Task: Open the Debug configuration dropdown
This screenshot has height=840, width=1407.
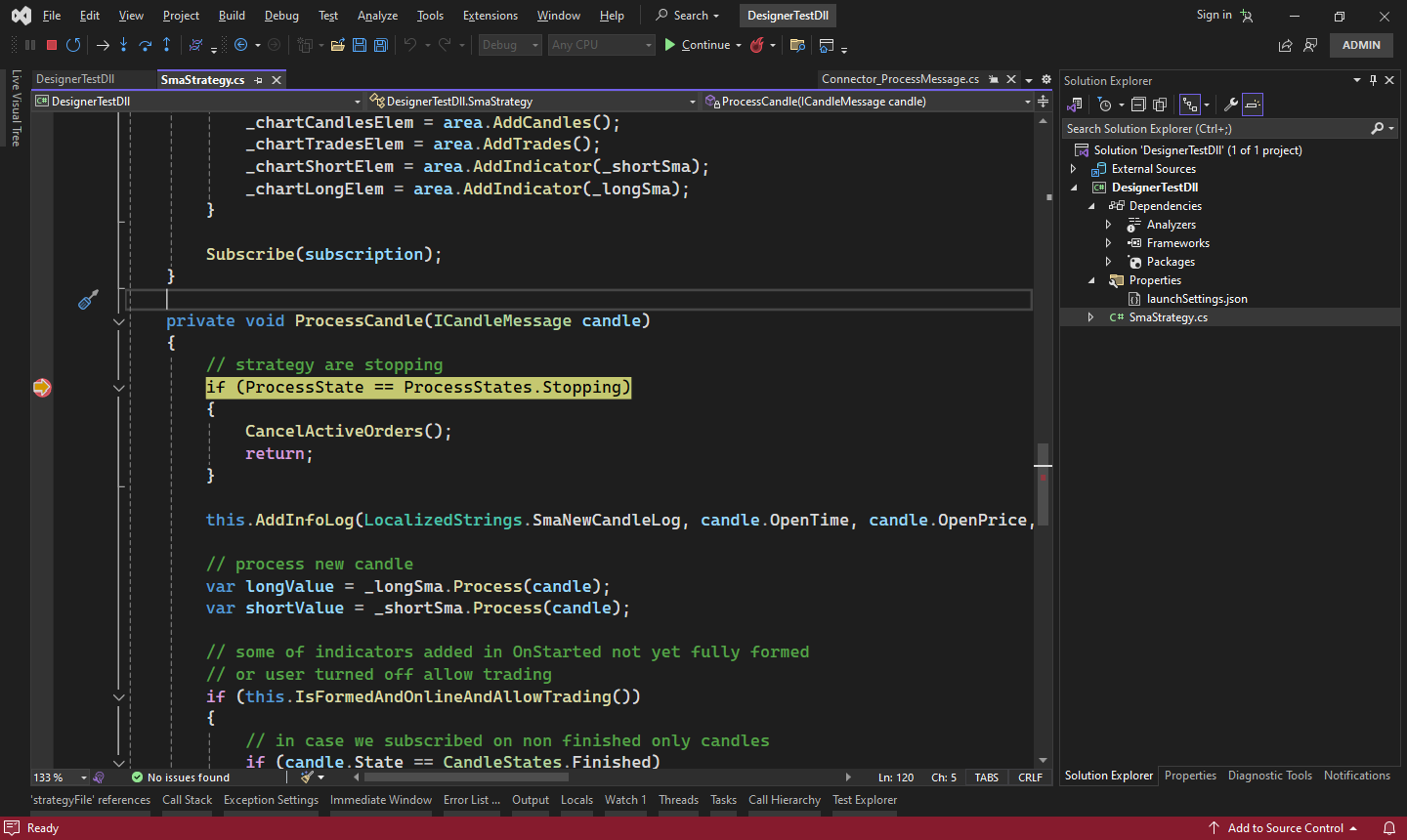Action: (510, 45)
